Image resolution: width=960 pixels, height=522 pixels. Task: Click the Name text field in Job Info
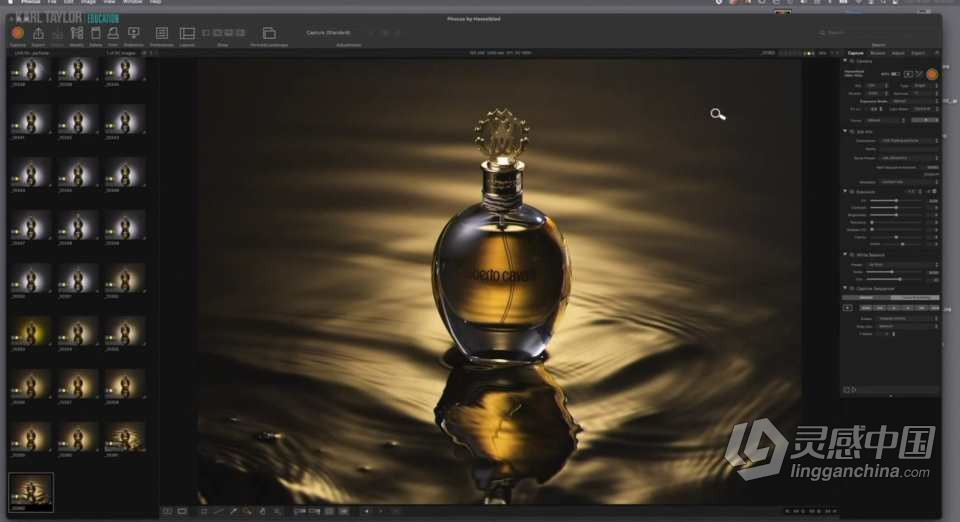coord(909,149)
